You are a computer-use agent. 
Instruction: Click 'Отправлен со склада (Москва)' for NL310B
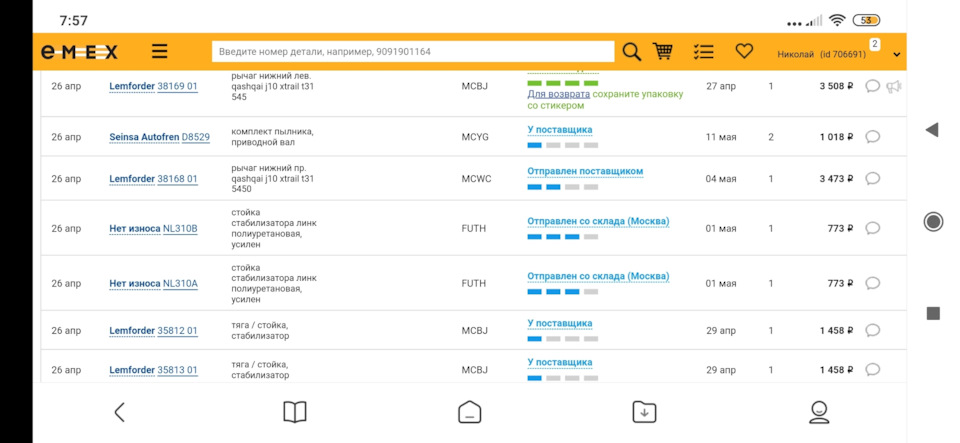[598, 221]
